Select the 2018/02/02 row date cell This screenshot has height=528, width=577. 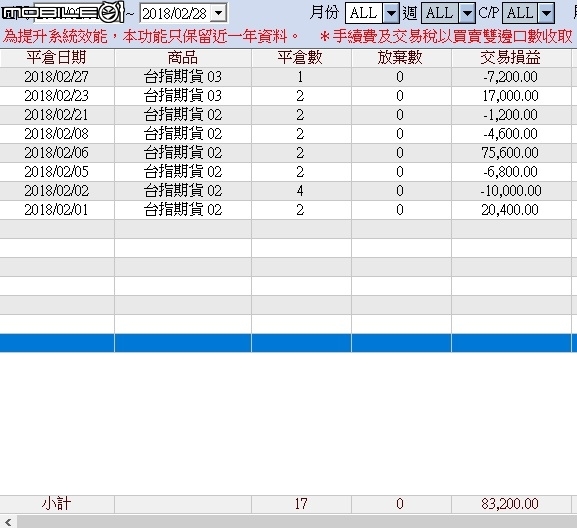coord(57,191)
